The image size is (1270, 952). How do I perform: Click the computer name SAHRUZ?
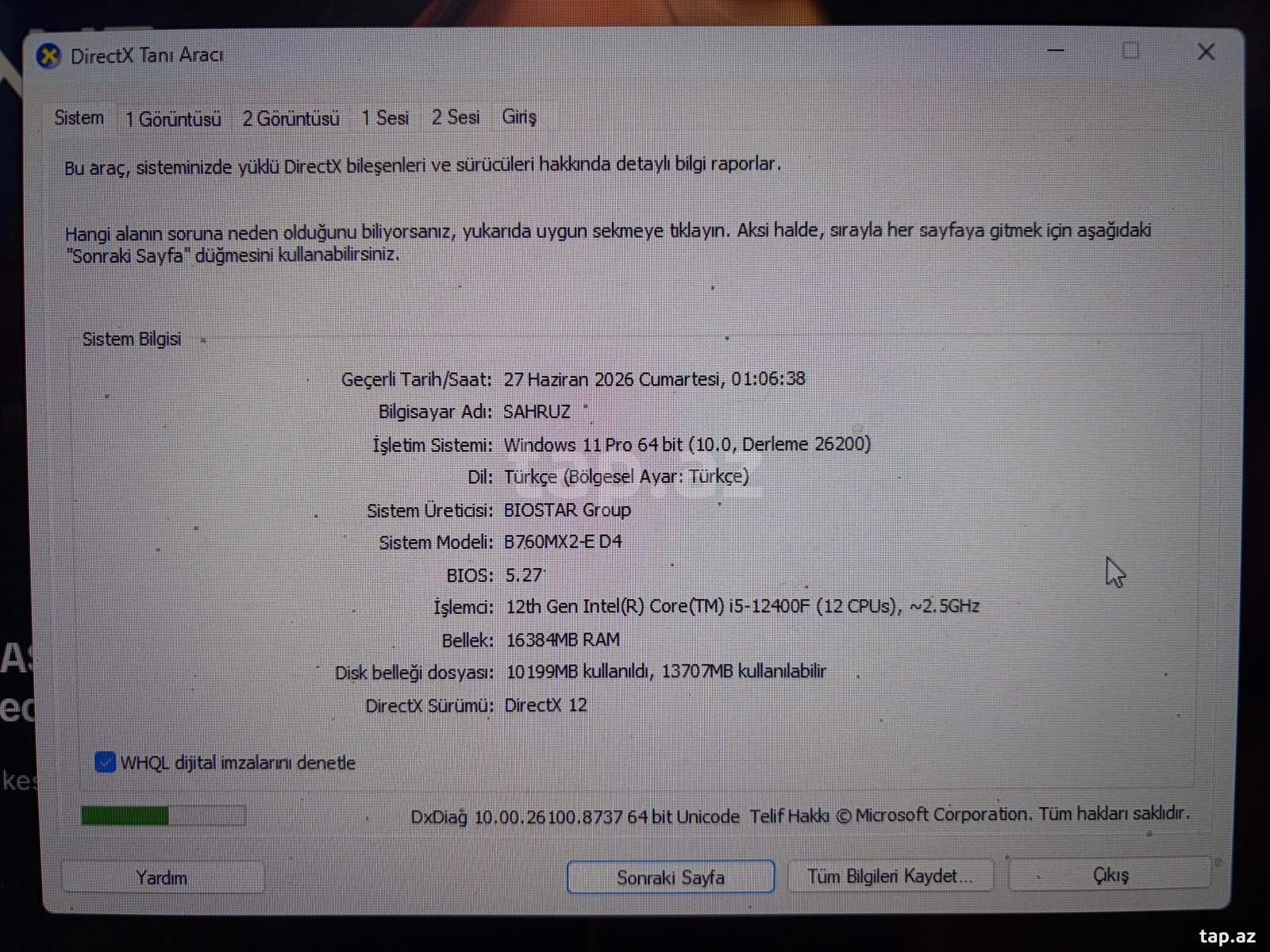point(537,412)
